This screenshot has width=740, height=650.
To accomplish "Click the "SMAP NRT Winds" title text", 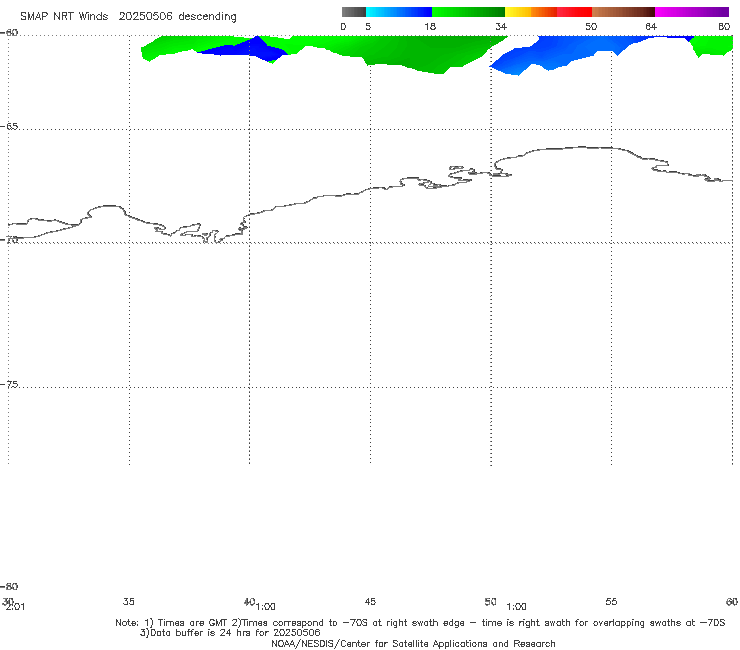I will [64, 16].
